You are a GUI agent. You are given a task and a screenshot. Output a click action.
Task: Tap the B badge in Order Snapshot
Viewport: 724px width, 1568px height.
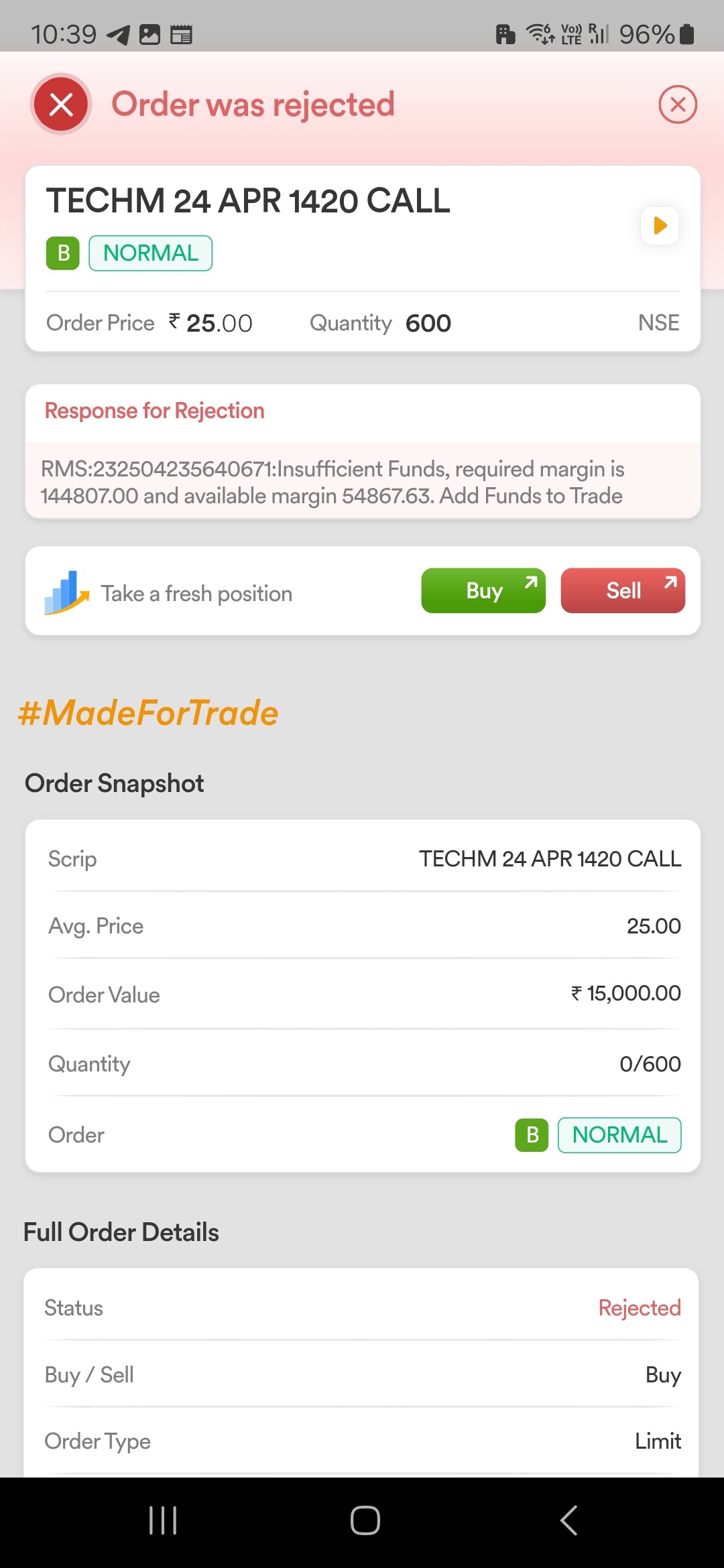532,1135
